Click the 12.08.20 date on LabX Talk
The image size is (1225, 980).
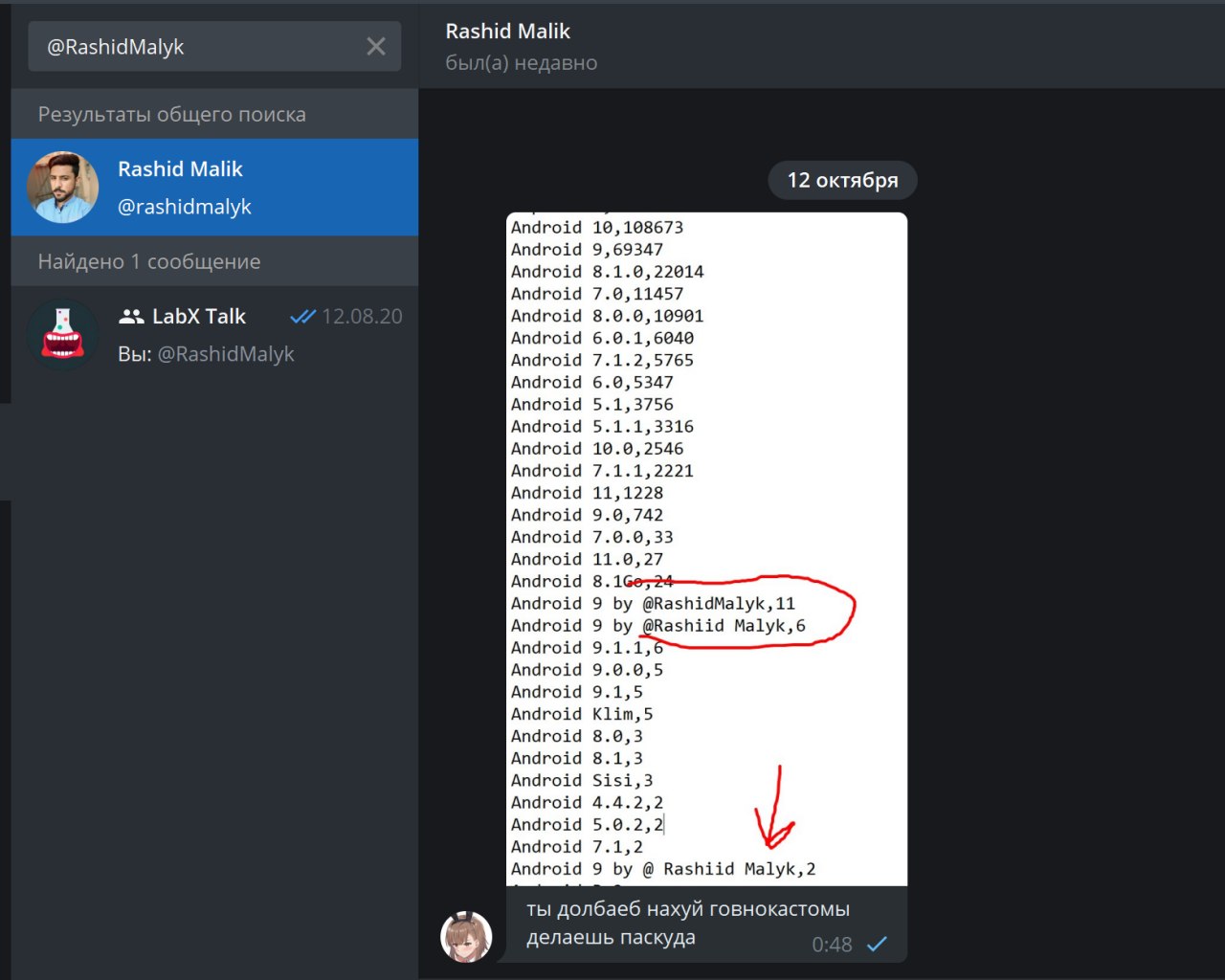[362, 317]
